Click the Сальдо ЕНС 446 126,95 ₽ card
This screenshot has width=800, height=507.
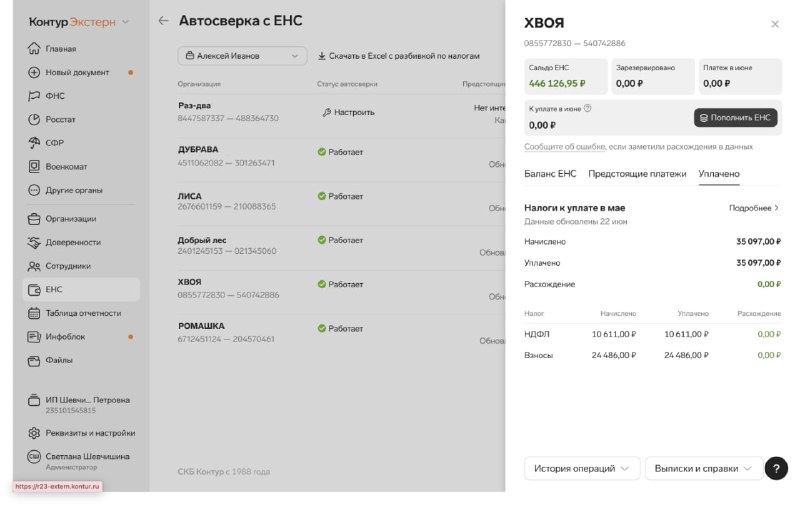point(566,76)
